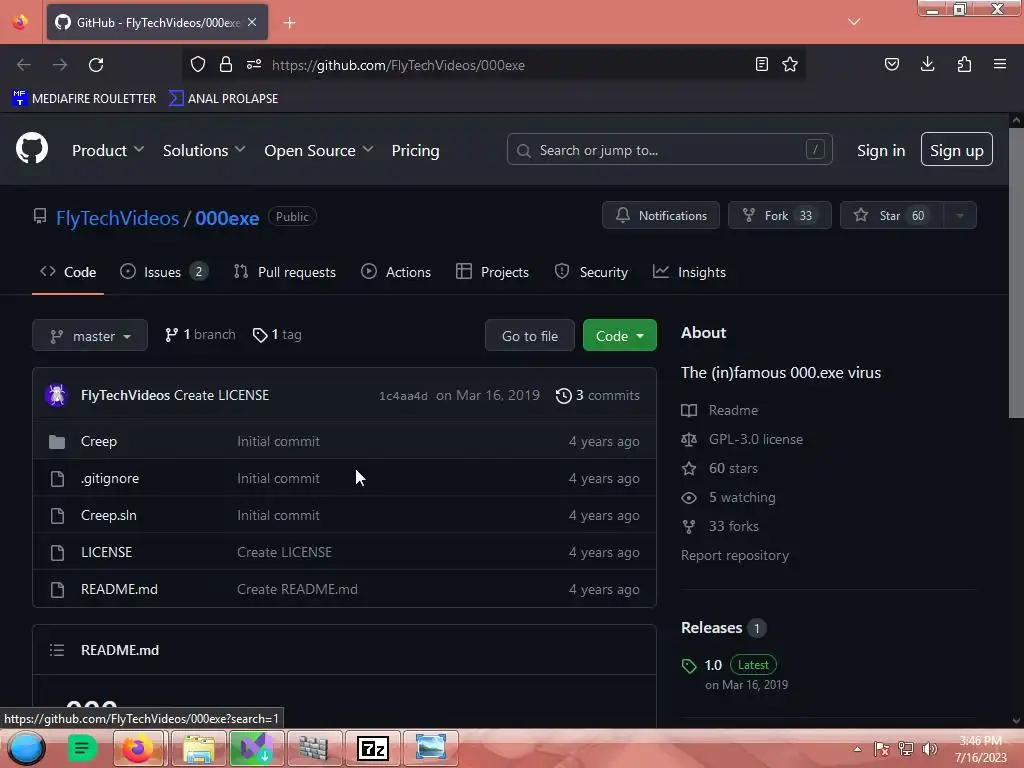
Task: Click the page vertical scrollbar thumb
Action: tap(1016, 272)
